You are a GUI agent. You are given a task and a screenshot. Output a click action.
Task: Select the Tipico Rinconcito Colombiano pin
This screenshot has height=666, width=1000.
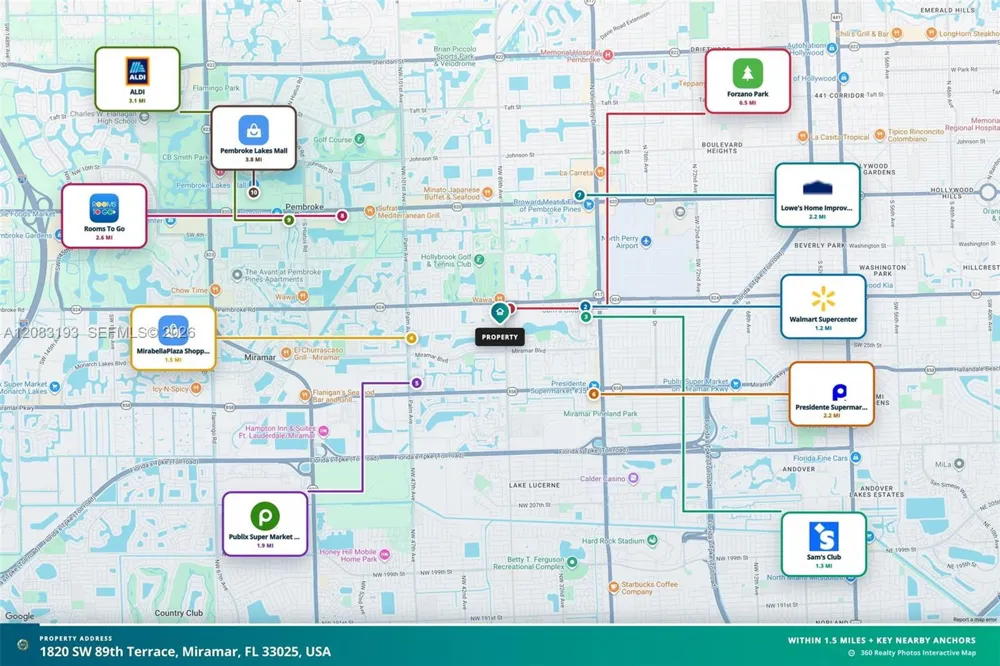880,134
